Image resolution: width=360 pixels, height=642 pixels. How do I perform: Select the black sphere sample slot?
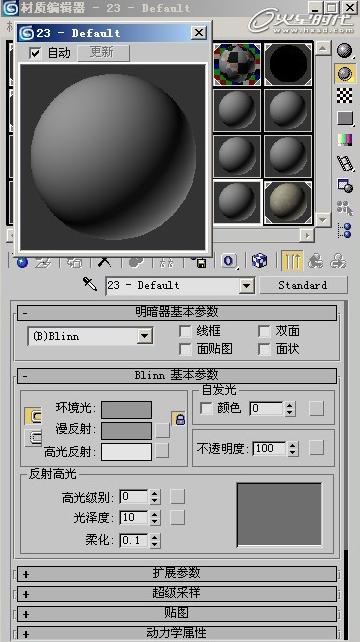(288, 64)
